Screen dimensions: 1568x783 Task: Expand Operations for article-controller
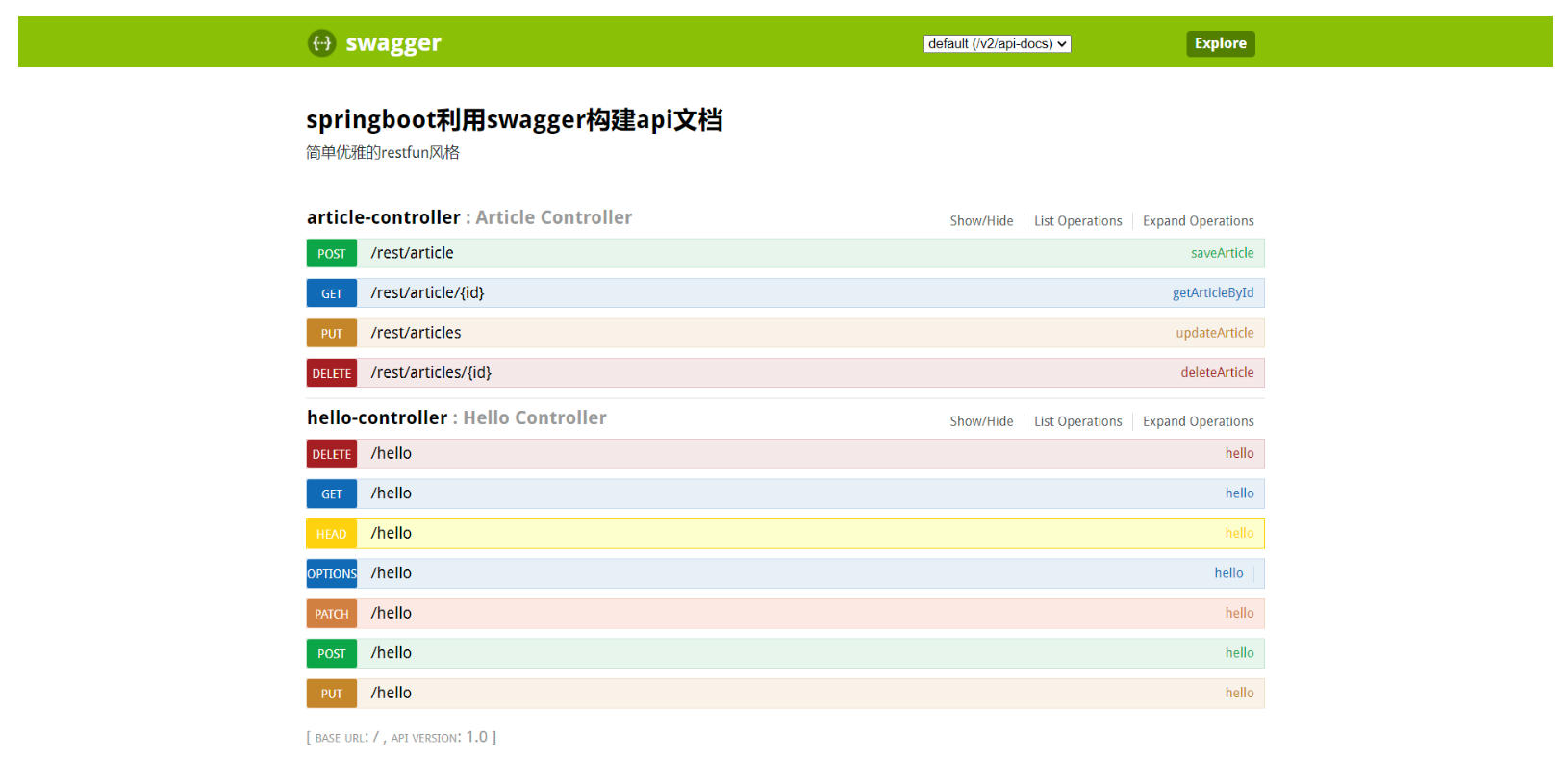[1198, 221]
